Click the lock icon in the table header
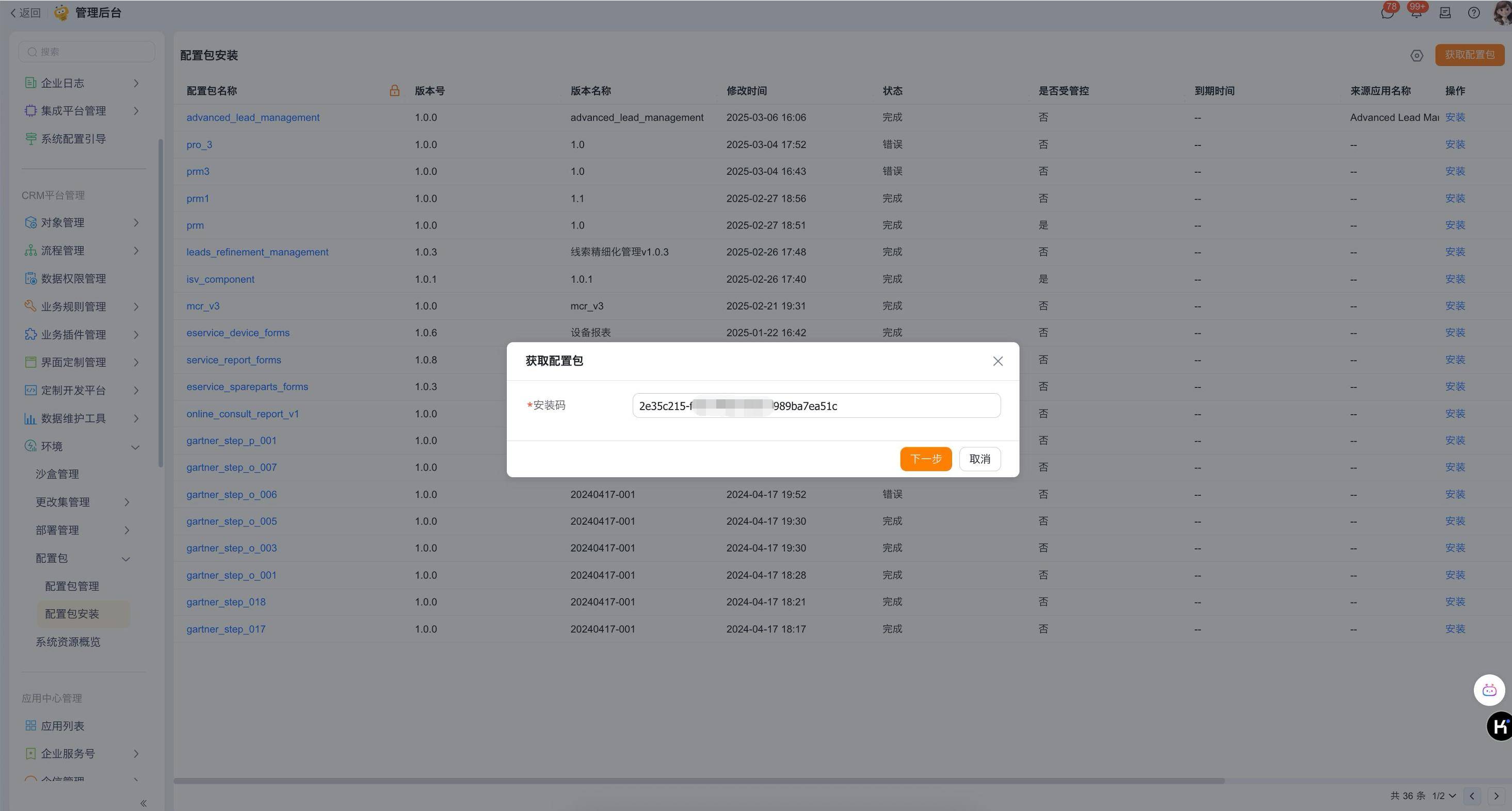Image resolution: width=1512 pixels, height=811 pixels. click(x=394, y=90)
